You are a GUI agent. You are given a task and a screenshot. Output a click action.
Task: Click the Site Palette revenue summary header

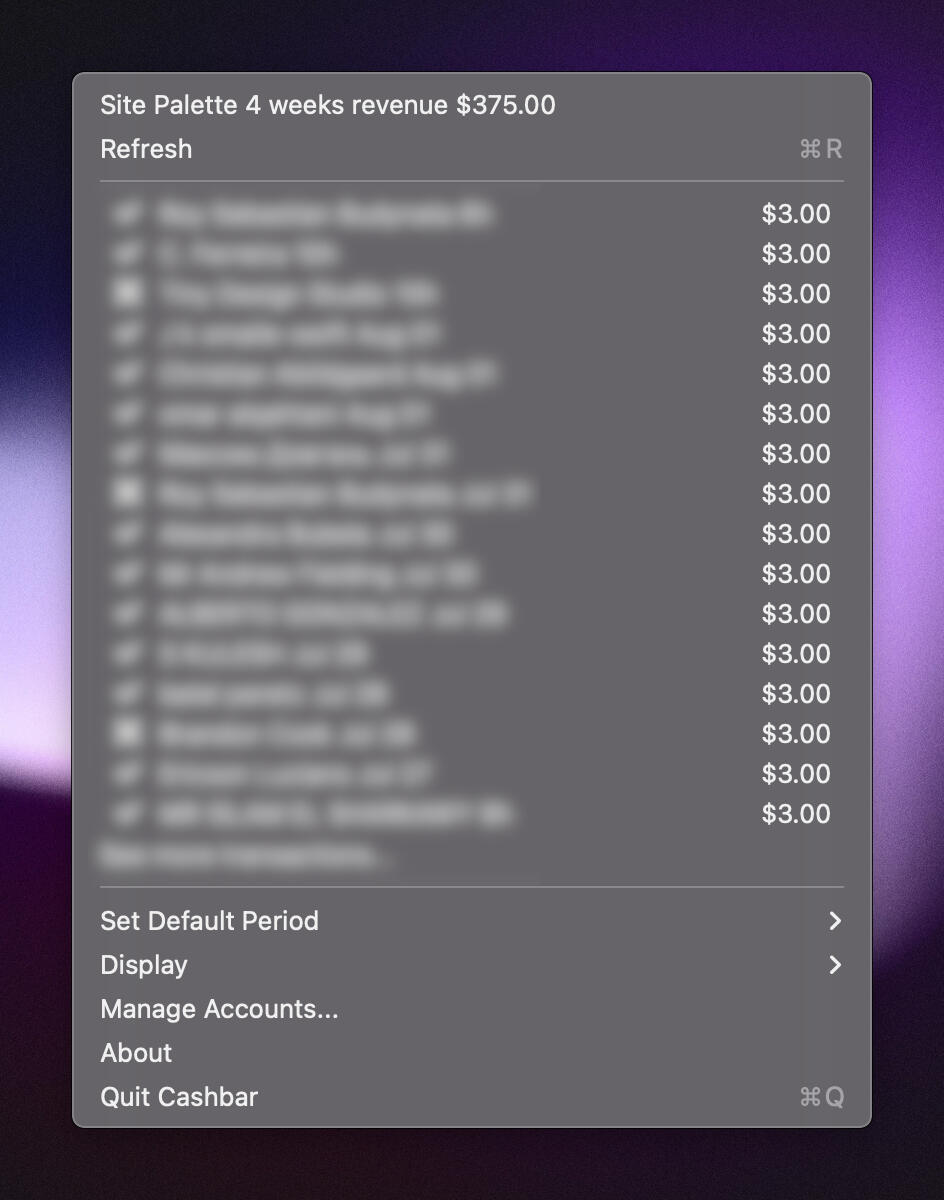(x=328, y=105)
